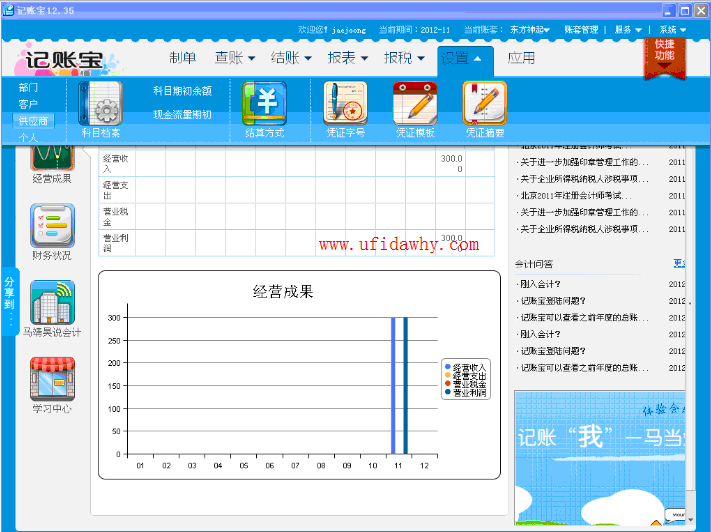Expand the 查账 dropdown menu

[234, 58]
